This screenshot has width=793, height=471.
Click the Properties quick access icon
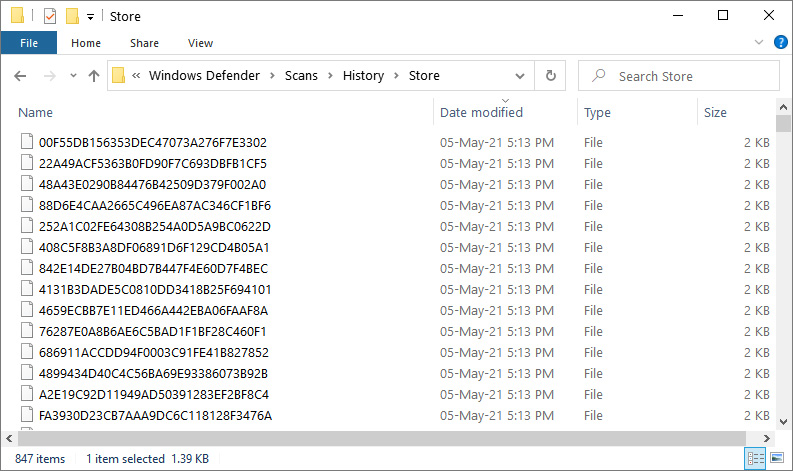(x=51, y=16)
